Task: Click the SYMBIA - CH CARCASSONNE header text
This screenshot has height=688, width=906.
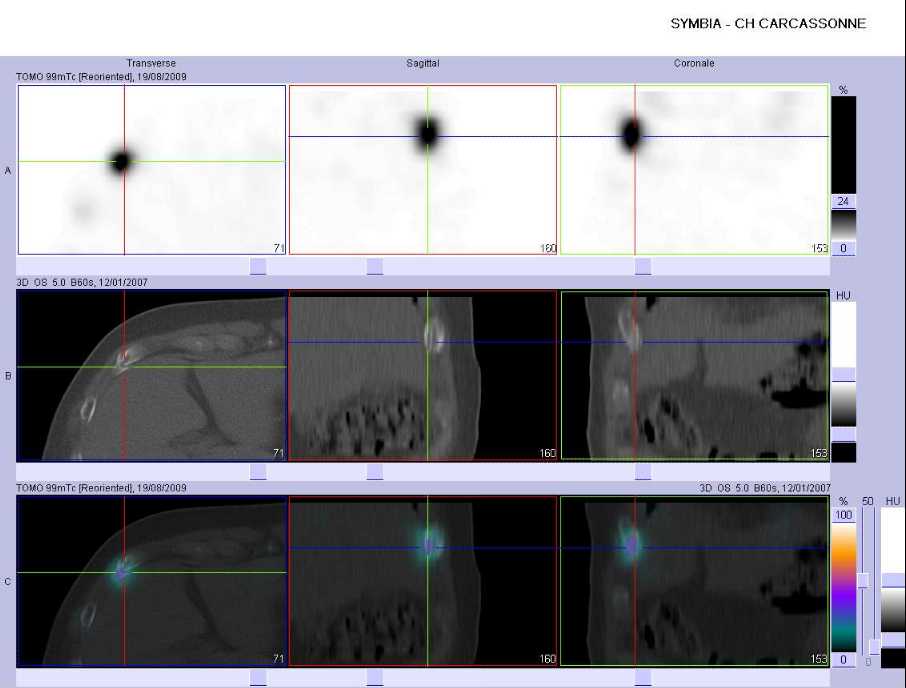Action: point(768,24)
